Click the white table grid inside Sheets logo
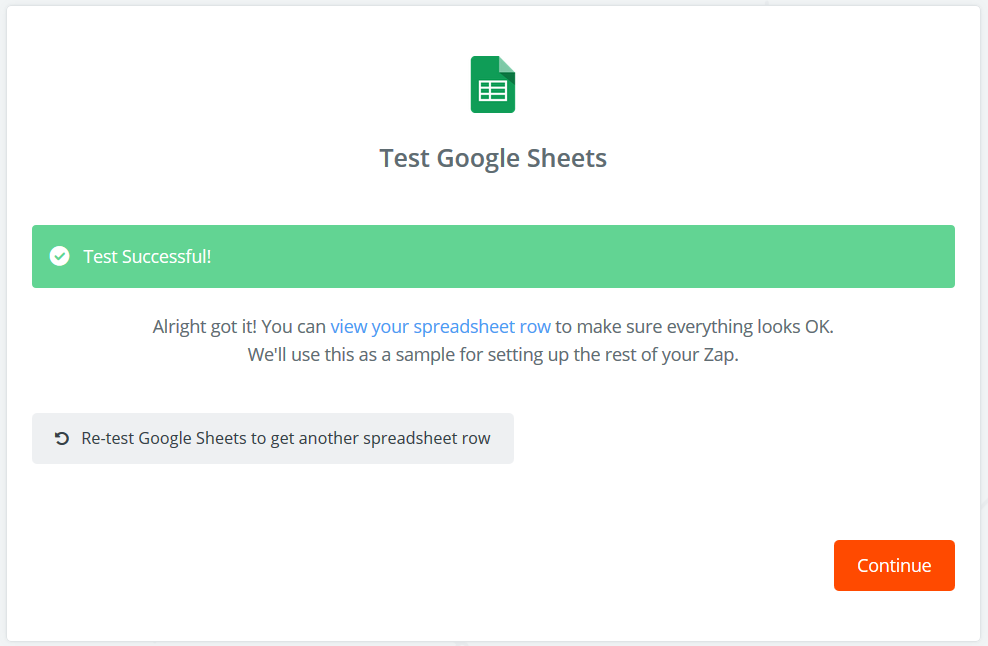The image size is (988, 646). click(x=493, y=91)
